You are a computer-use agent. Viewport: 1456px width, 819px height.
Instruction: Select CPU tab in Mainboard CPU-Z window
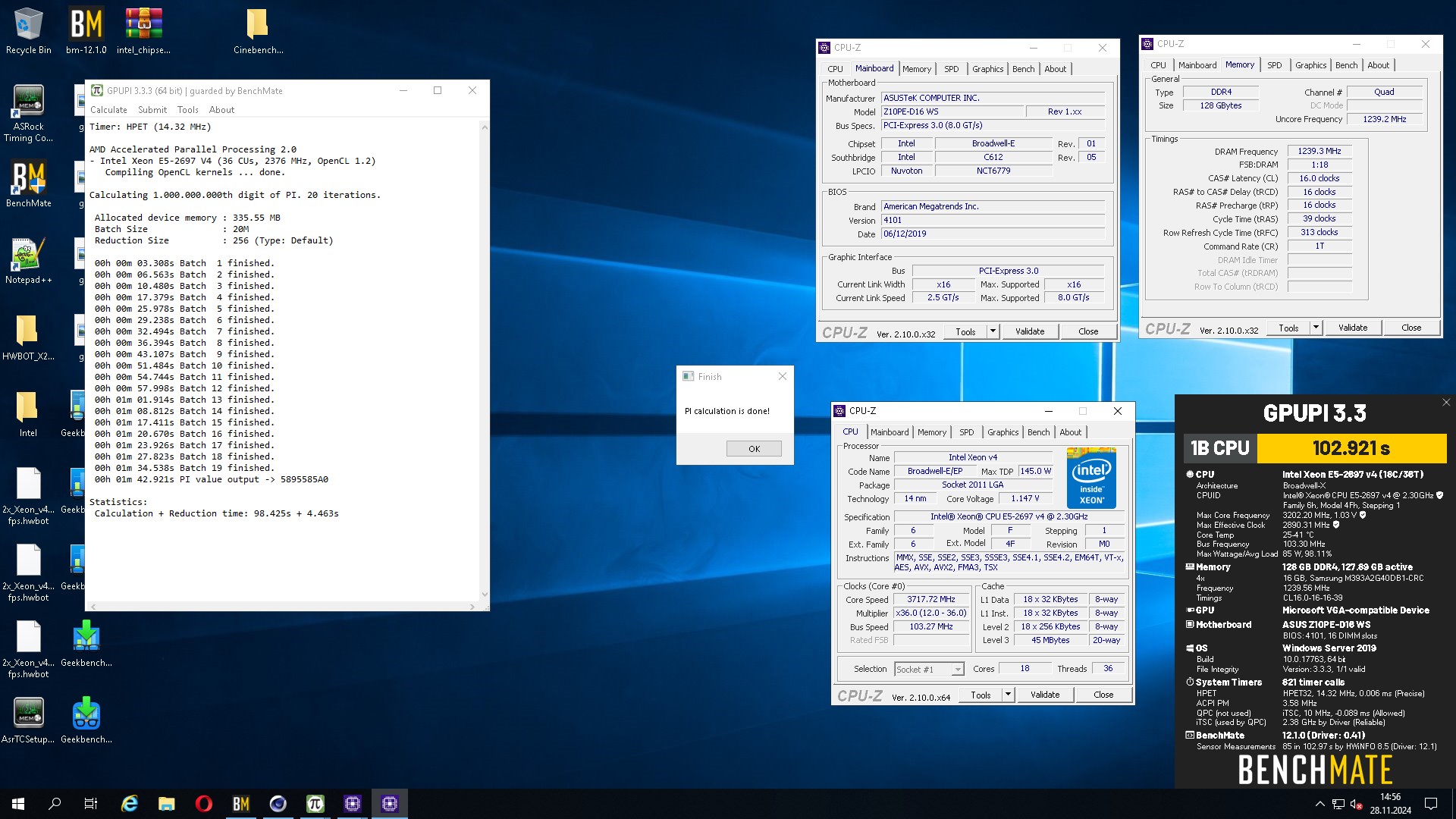pyautogui.click(x=835, y=69)
